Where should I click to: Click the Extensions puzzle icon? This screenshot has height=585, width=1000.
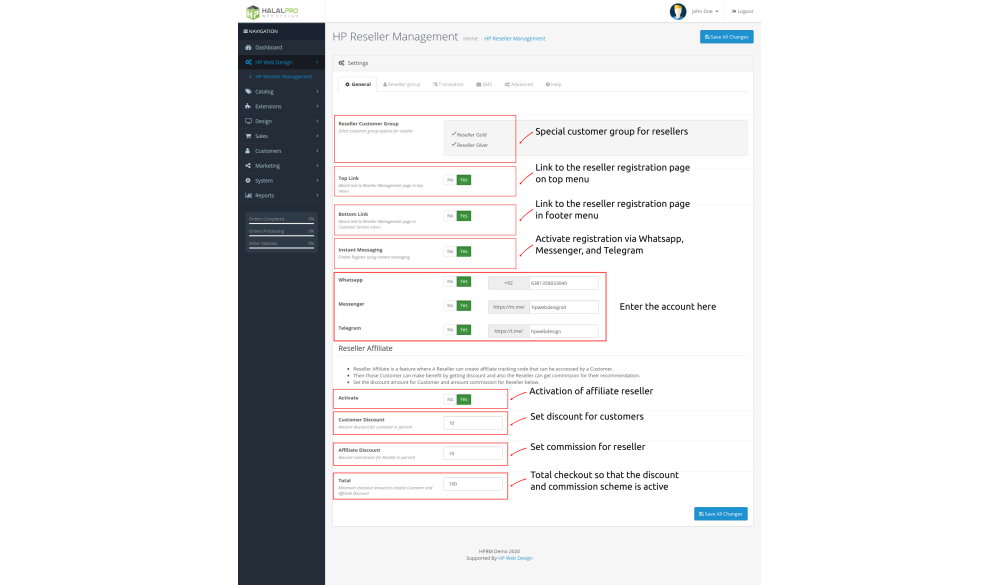tap(248, 106)
